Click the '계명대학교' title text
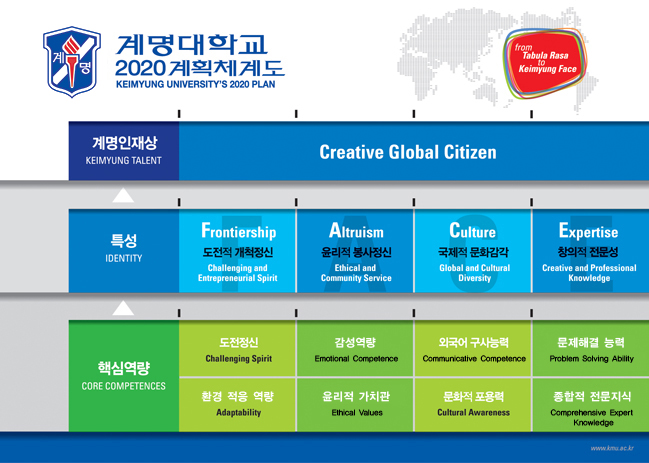Viewport: 649px width, 463px height. tap(191, 46)
